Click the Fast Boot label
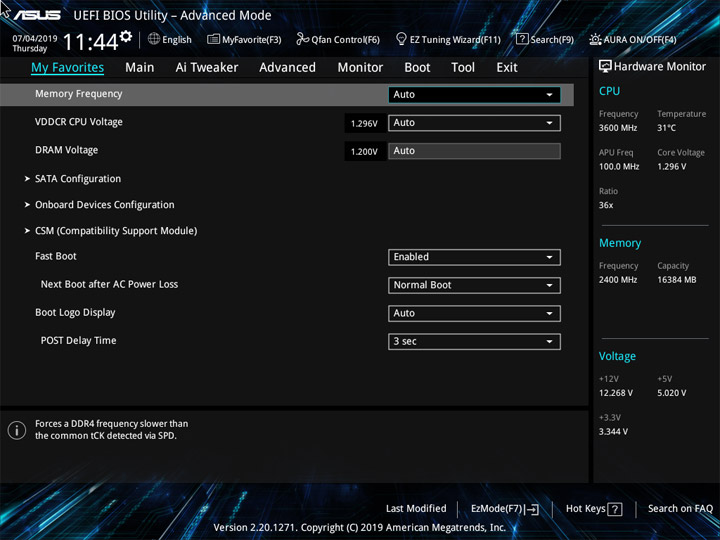This screenshot has height=540, width=720. [56, 256]
